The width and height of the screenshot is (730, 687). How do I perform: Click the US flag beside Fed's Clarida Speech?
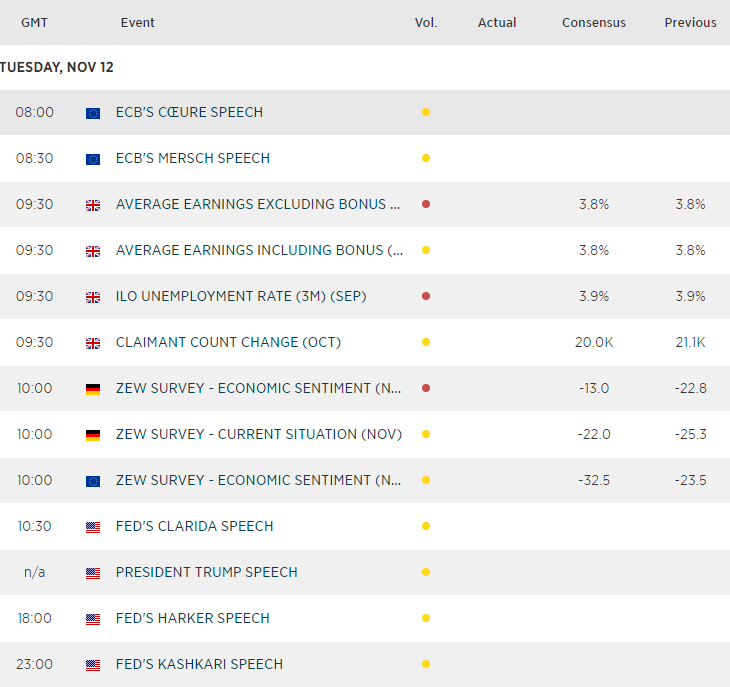tap(93, 527)
